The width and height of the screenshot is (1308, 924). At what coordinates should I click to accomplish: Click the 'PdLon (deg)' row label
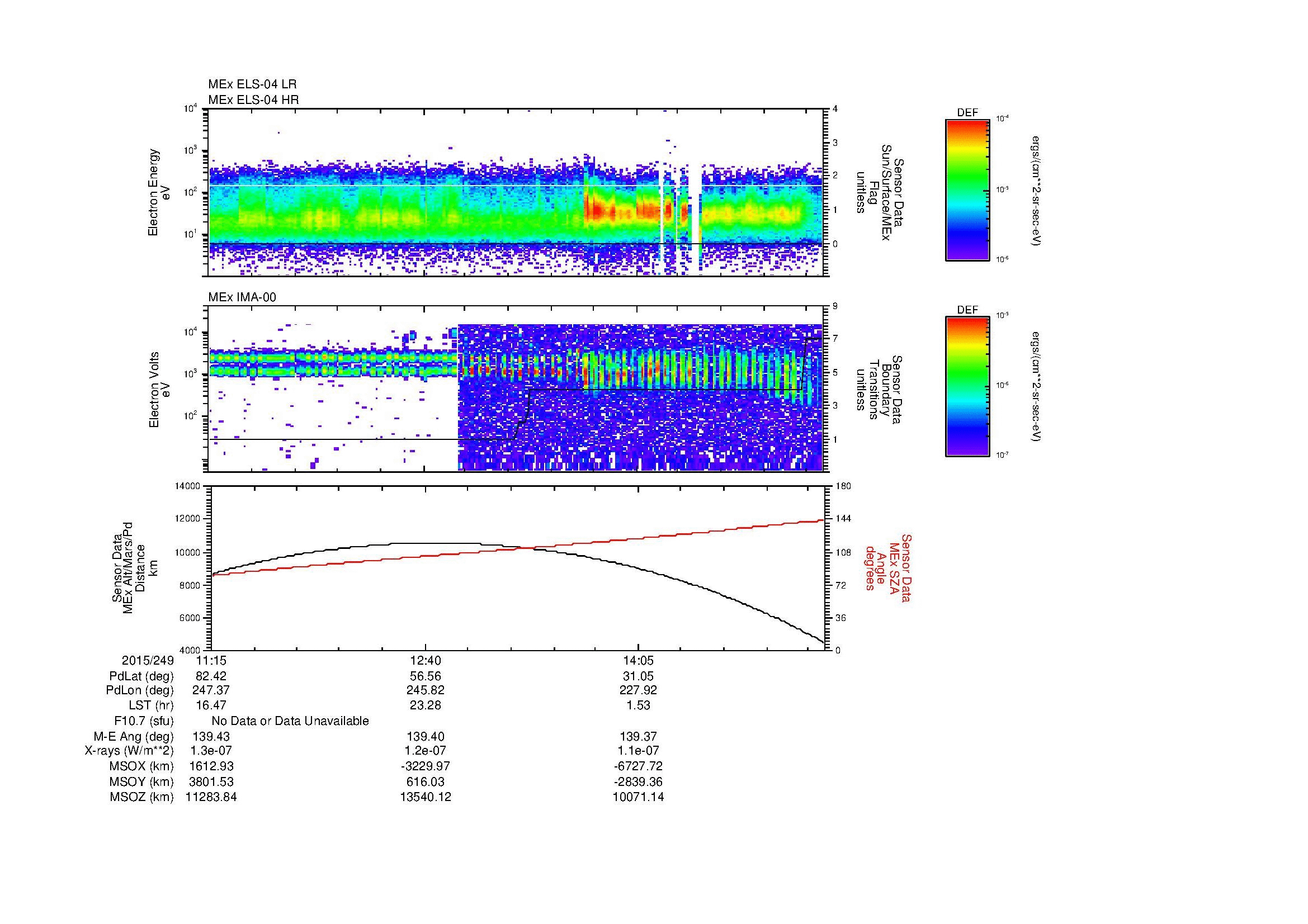pos(140,690)
